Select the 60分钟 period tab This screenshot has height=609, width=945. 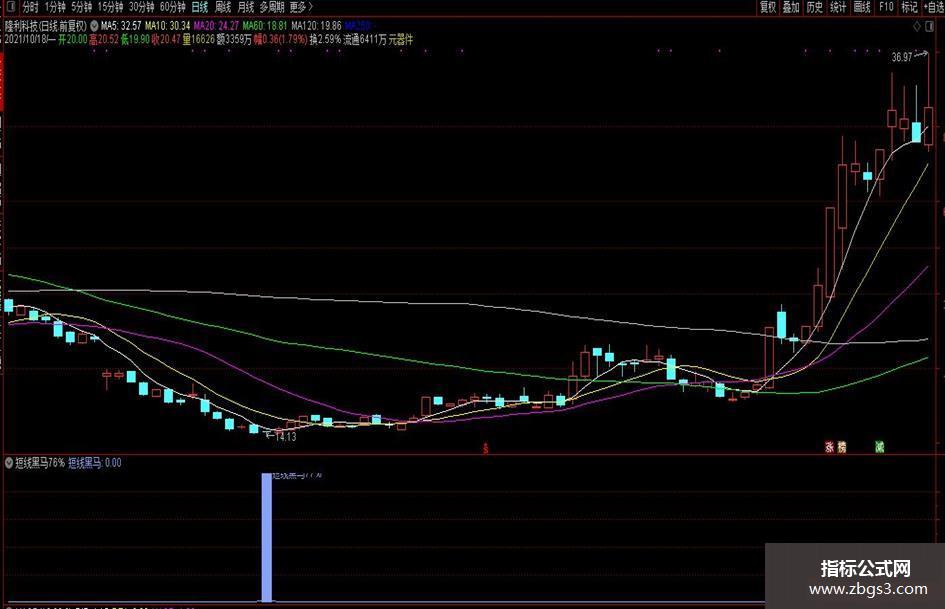(x=173, y=7)
